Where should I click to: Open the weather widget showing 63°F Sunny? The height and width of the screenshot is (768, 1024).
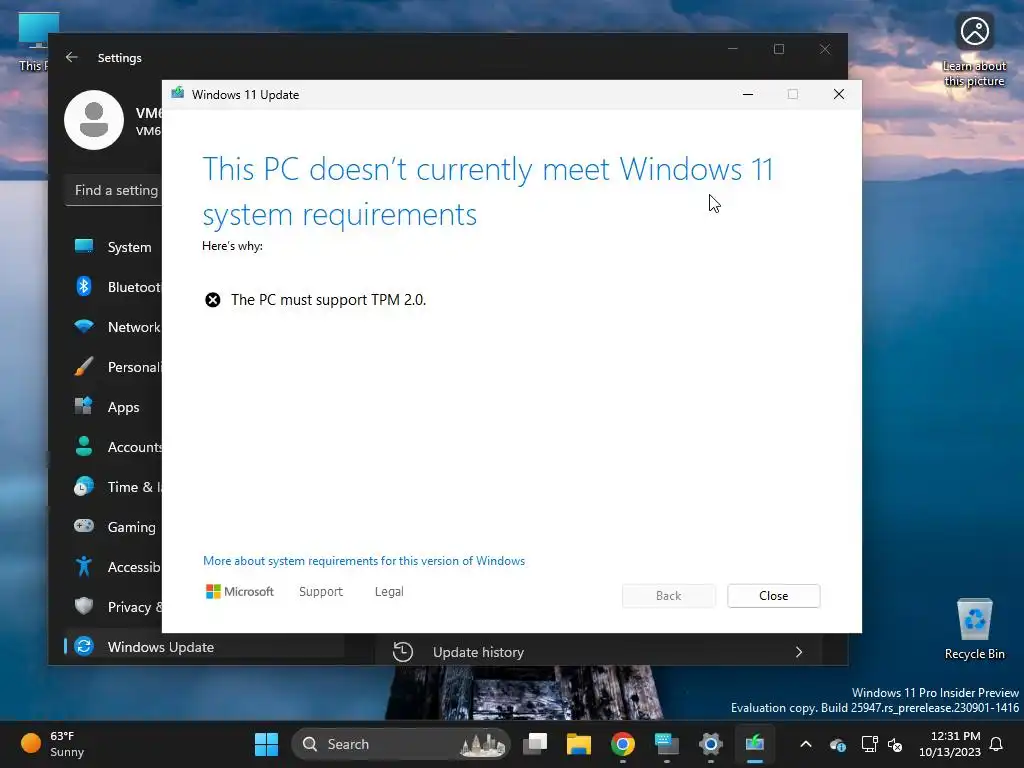(x=53, y=744)
